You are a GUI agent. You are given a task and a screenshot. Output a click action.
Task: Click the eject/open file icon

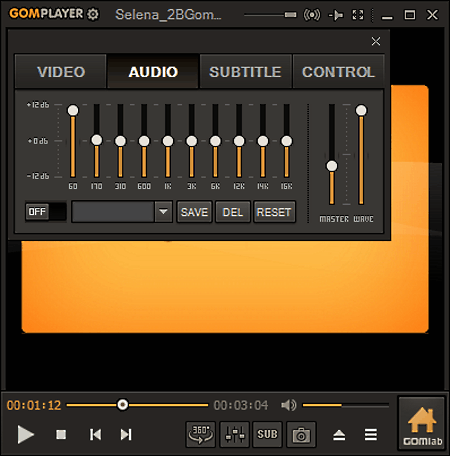tap(339, 435)
